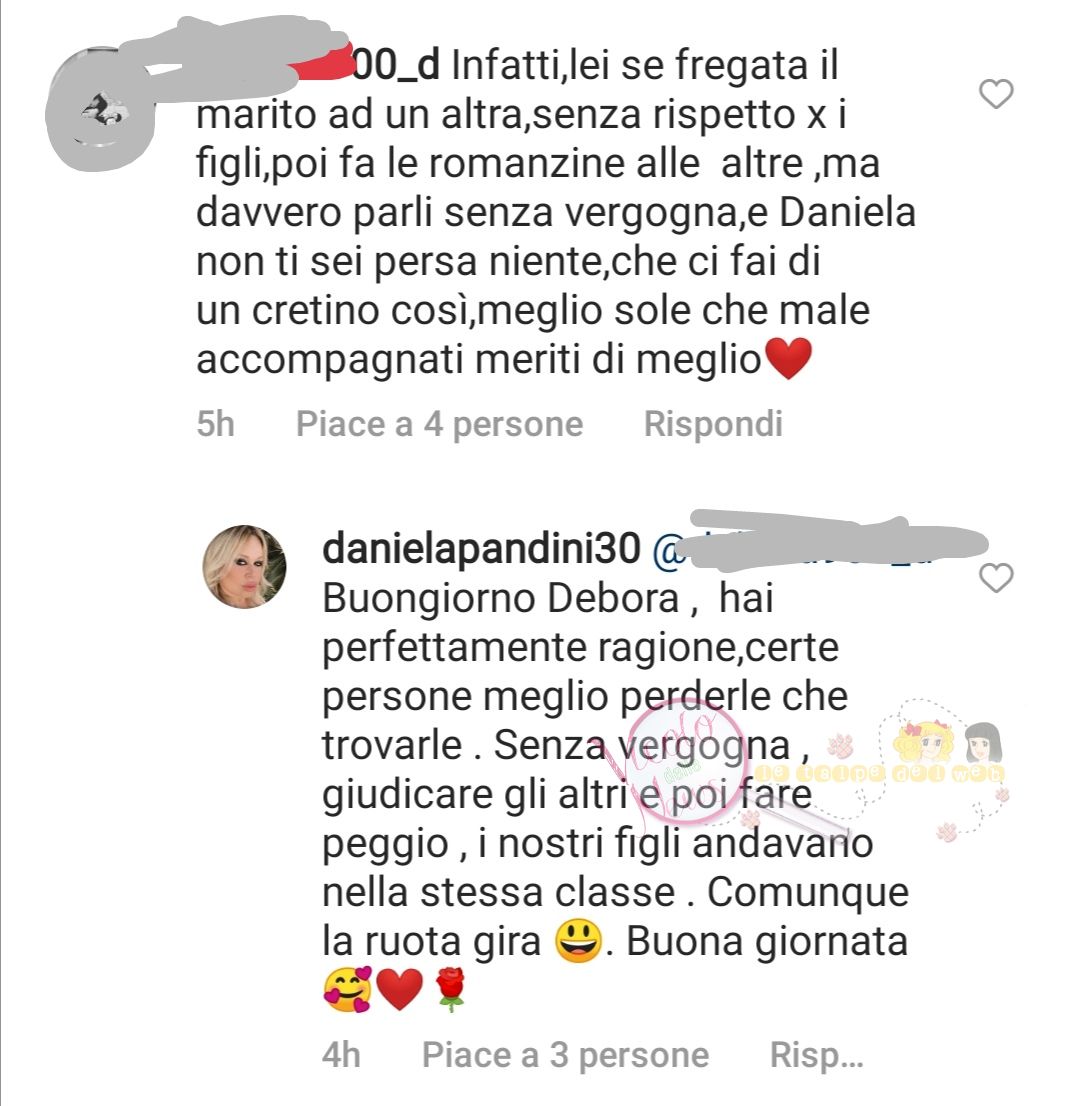This screenshot has width=1080, height=1106.
Task: Like the comment starting with "Infatti, lei se fregata"
Action: pyautogui.click(x=996, y=94)
